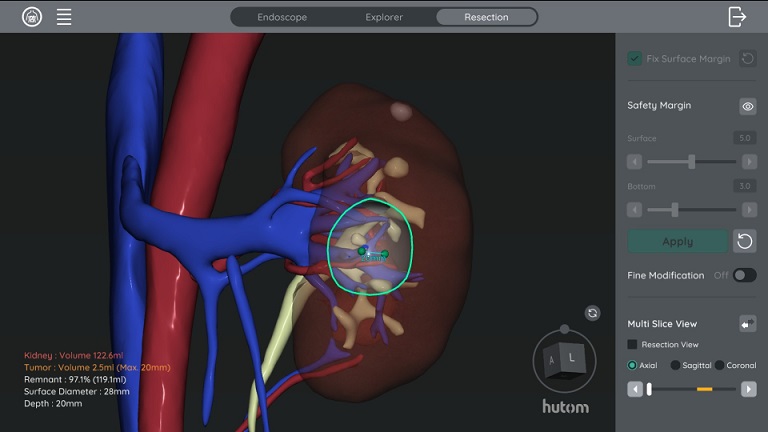Select the Sagittal radio button
This screenshot has height=432, width=768.
pyautogui.click(x=675, y=366)
